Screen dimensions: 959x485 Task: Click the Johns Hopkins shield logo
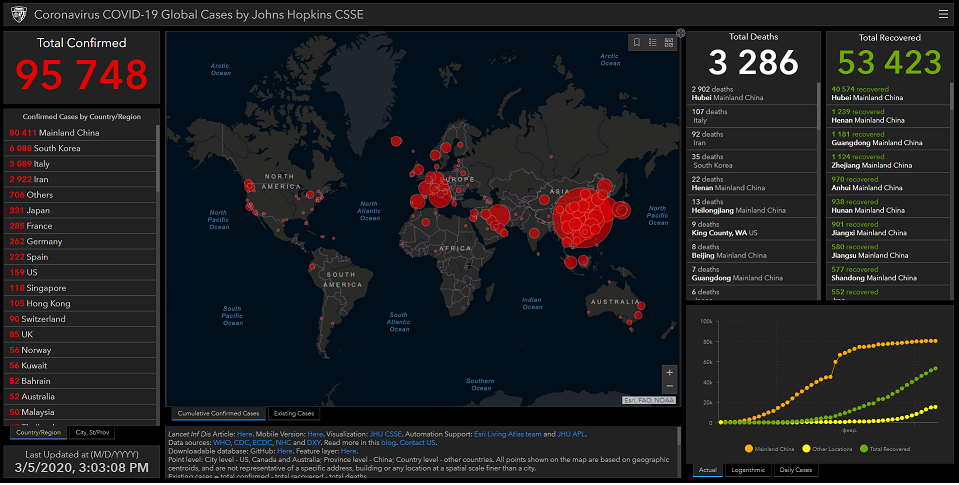pos(17,14)
